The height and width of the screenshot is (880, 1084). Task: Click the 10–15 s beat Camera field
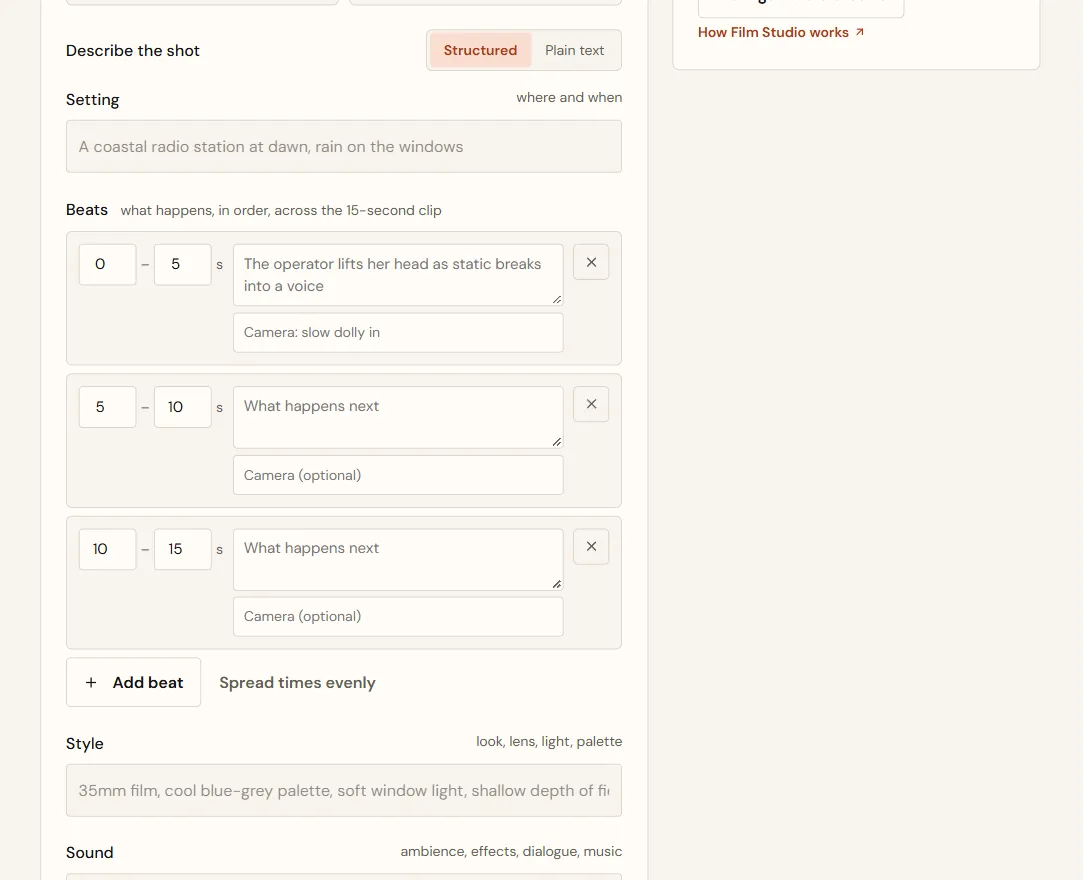(x=398, y=617)
